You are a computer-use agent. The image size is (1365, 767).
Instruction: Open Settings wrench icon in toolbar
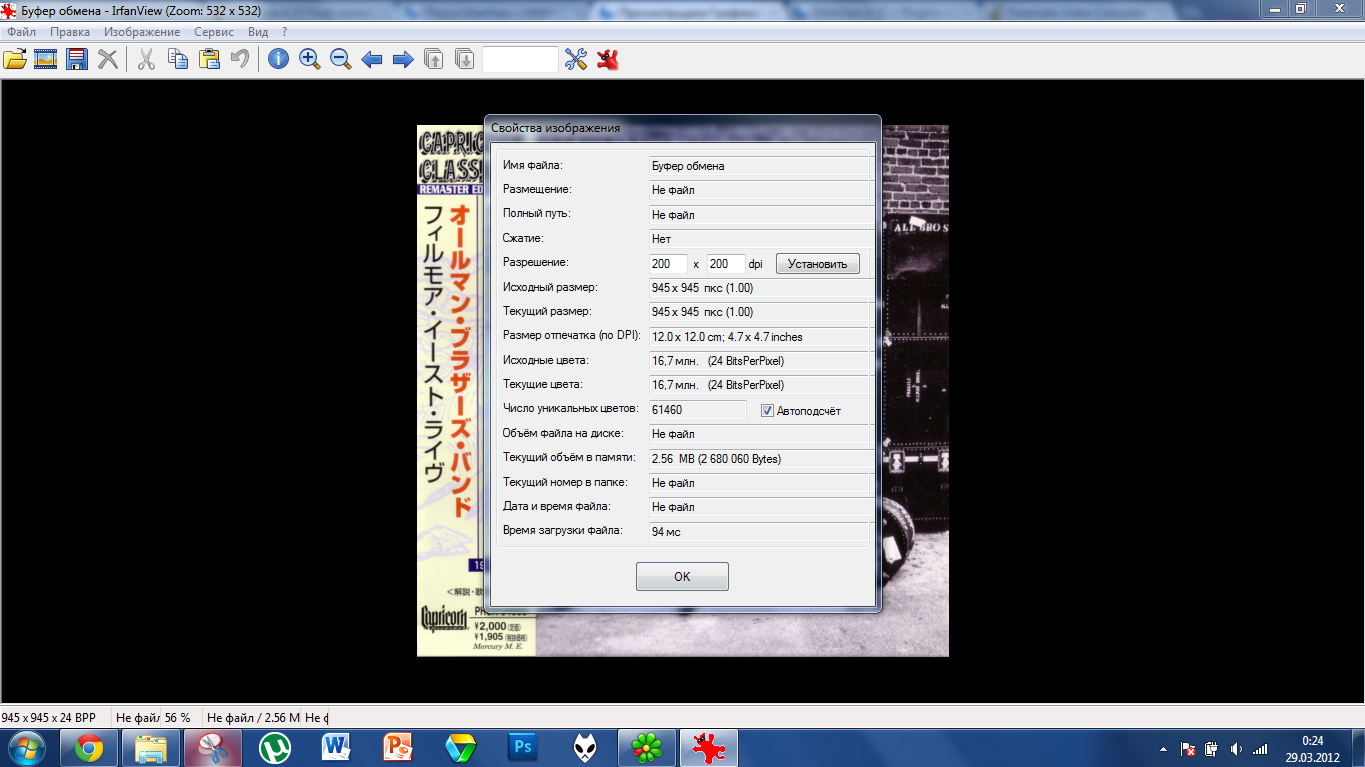pos(575,59)
